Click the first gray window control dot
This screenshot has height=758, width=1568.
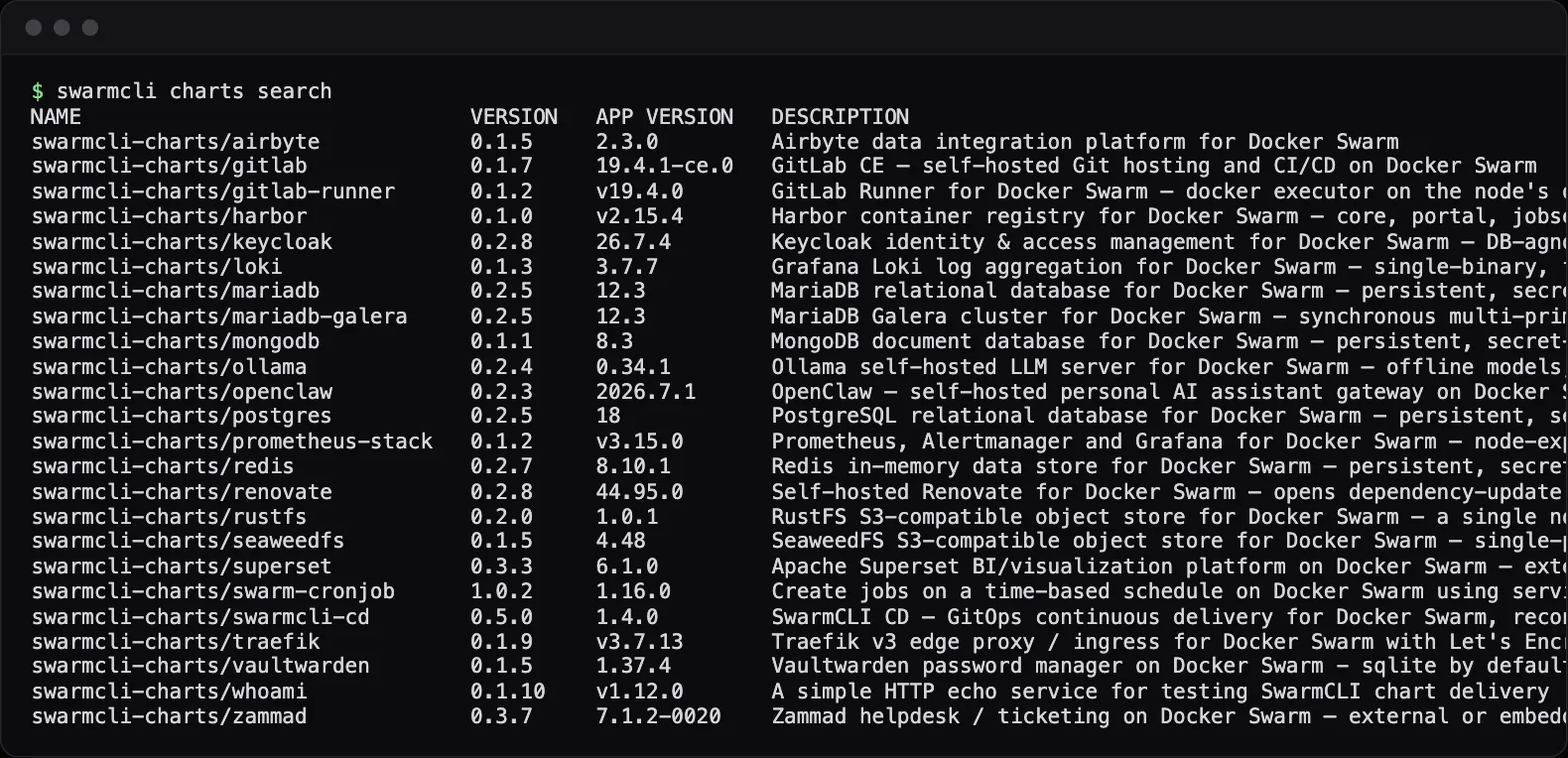(34, 28)
